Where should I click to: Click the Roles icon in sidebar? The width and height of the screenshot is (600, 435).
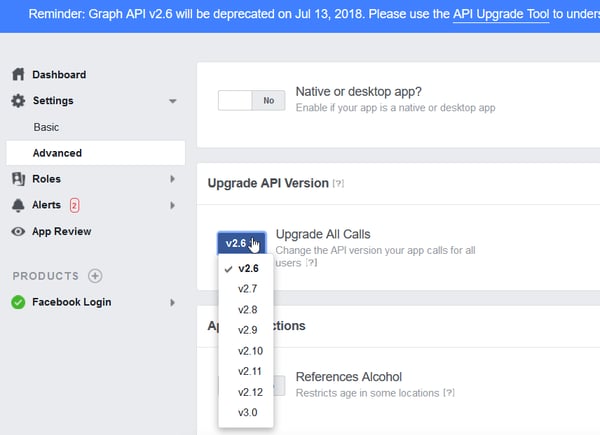(x=18, y=179)
